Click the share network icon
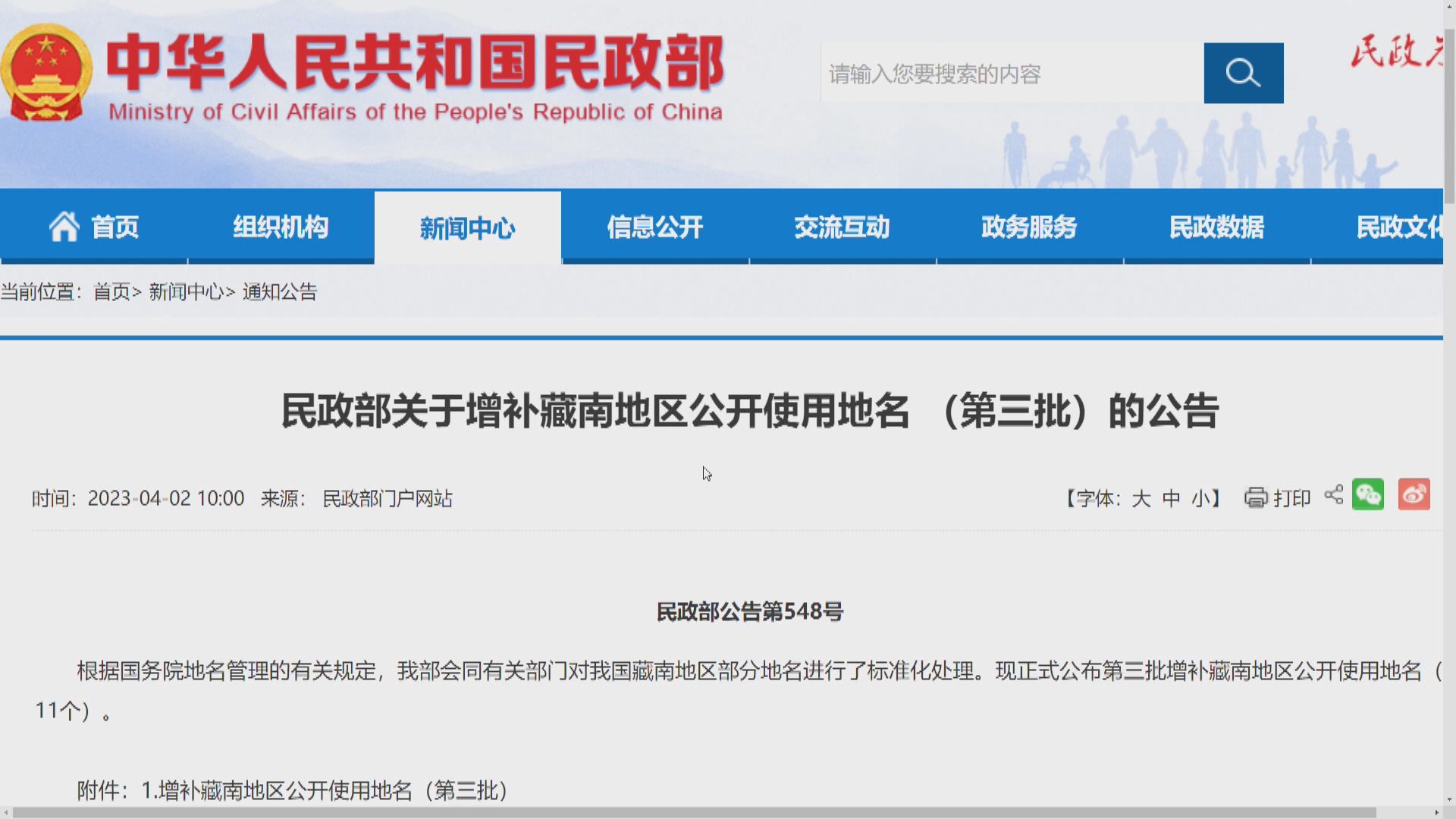This screenshot has height=819, width=1456. [x=1333, y=495]
